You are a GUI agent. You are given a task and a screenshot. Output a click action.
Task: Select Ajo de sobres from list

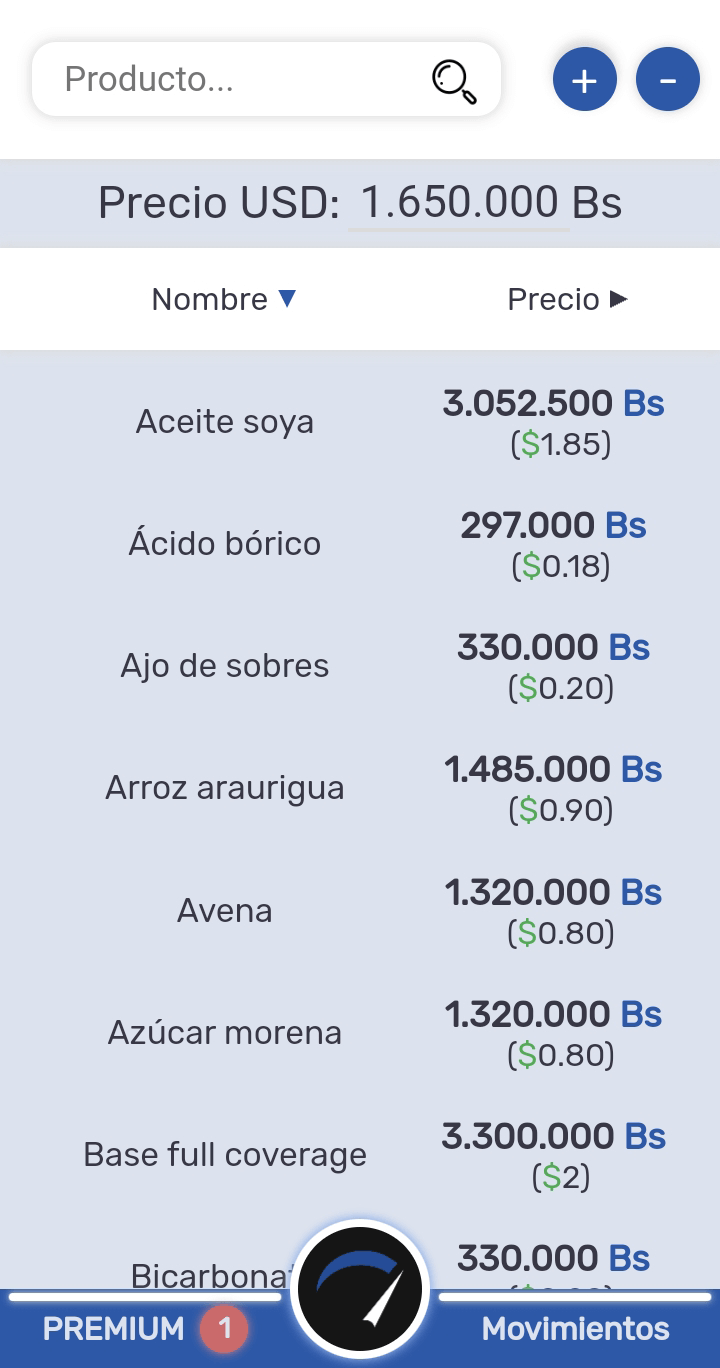tap(225, 666)
